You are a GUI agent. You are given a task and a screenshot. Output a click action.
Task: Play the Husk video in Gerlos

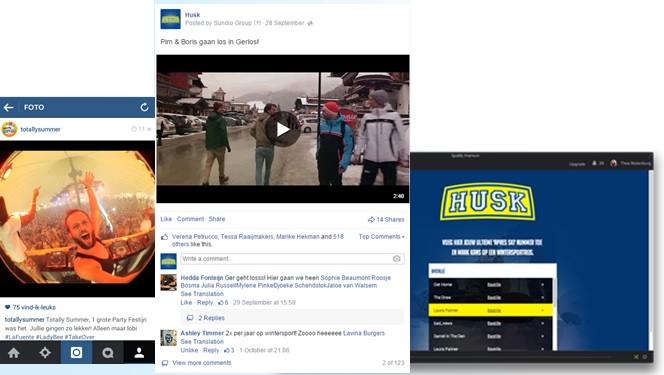[x=283, y=129]
